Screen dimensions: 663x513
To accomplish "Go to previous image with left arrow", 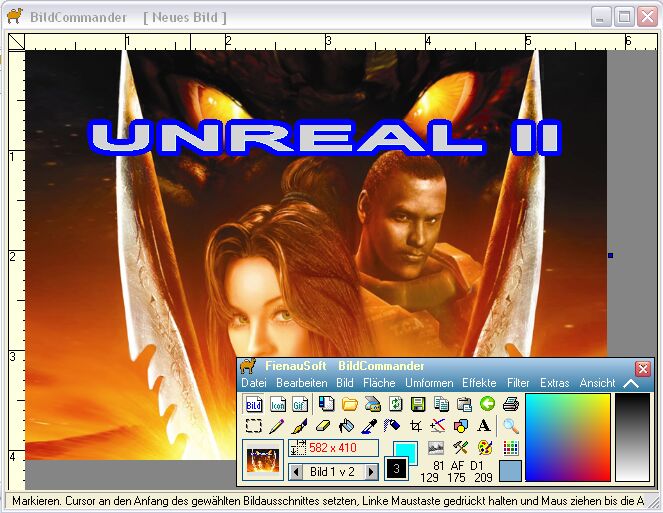I will (296, 471).
